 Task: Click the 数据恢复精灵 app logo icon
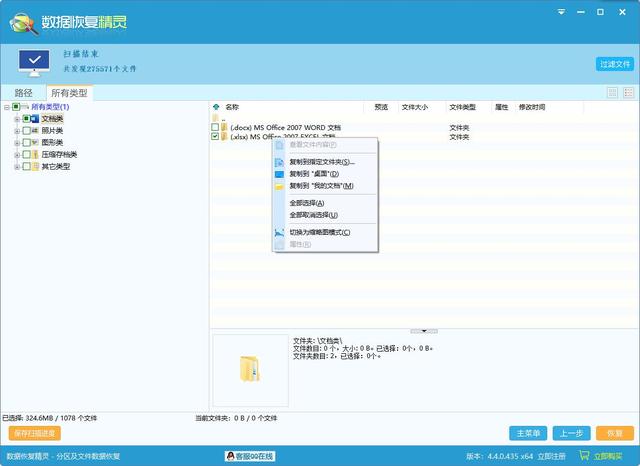pyautogui.click(x=24, y=23)
